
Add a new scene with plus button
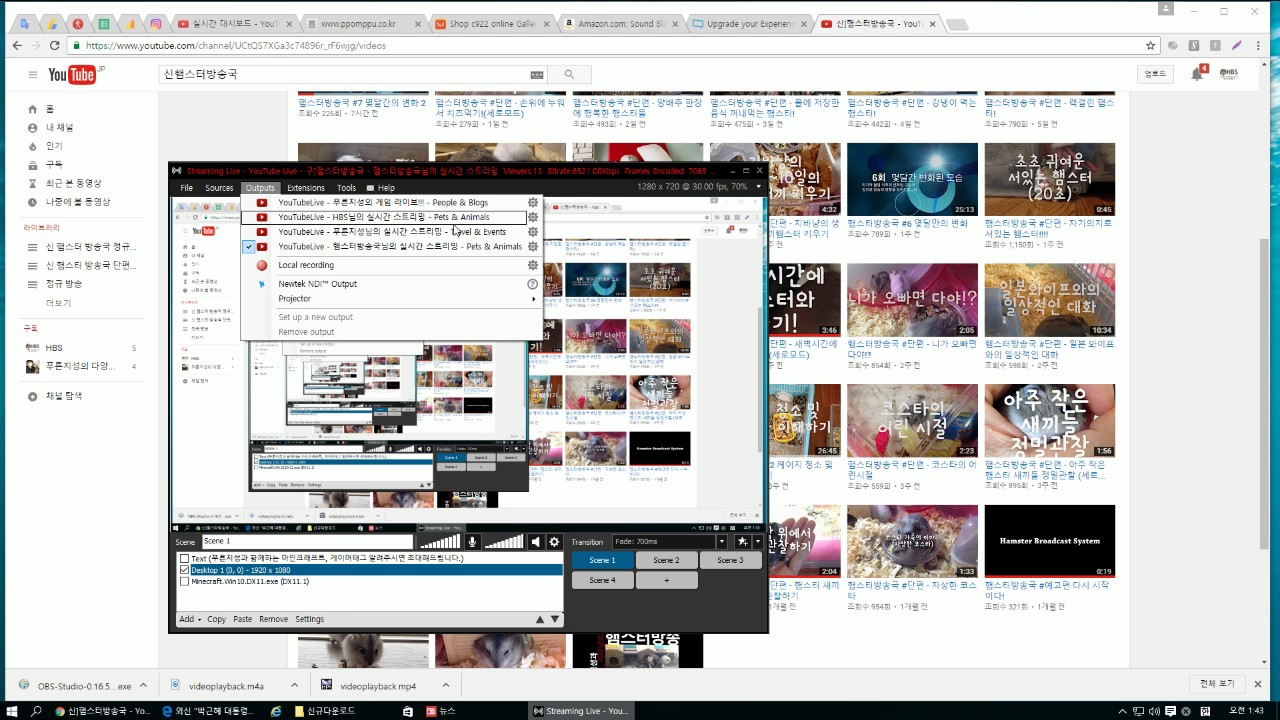tap(666, 580)
